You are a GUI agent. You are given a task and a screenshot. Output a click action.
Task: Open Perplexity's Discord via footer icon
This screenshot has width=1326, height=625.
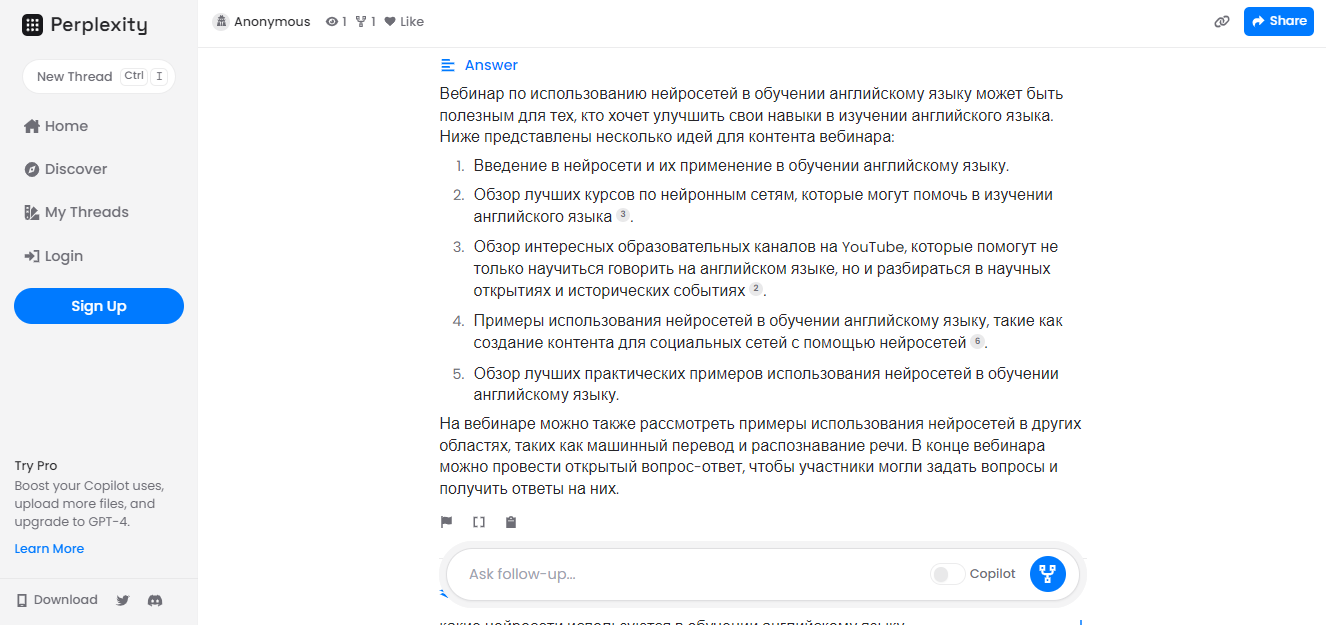pos(155,600)
